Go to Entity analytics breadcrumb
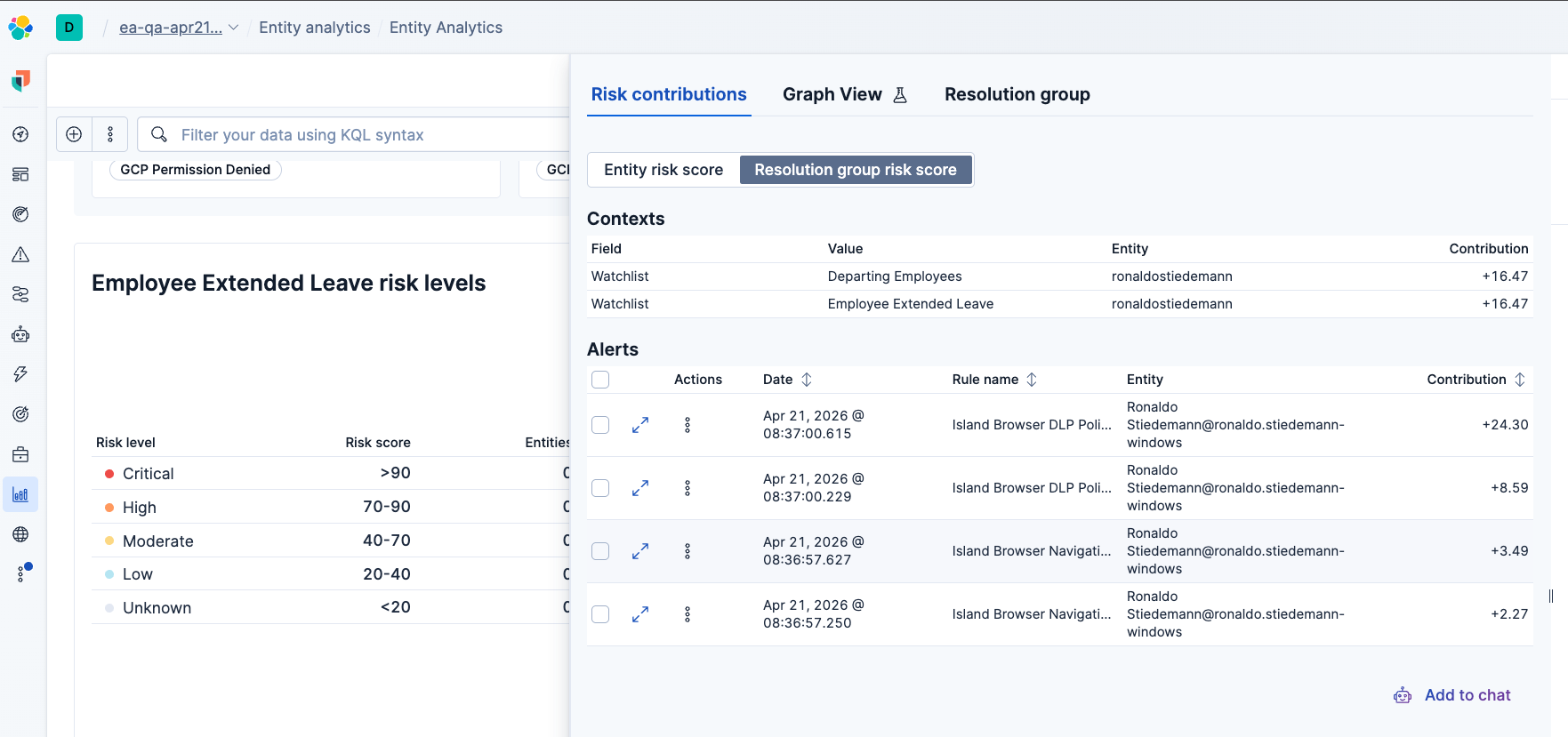Screen dimensions: 1568x737 [x=315, y=28]
